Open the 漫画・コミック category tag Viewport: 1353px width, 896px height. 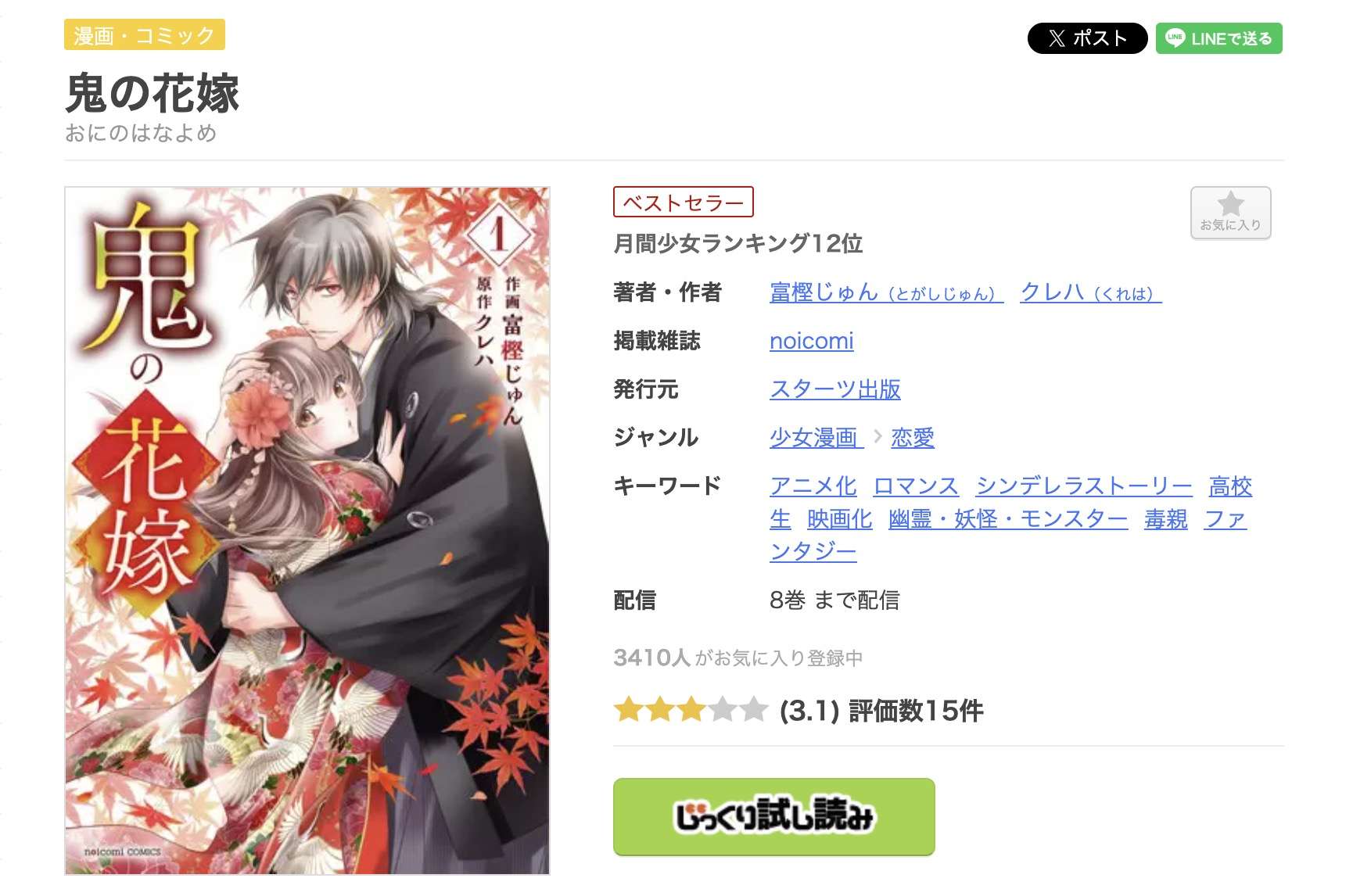(145, 35)
